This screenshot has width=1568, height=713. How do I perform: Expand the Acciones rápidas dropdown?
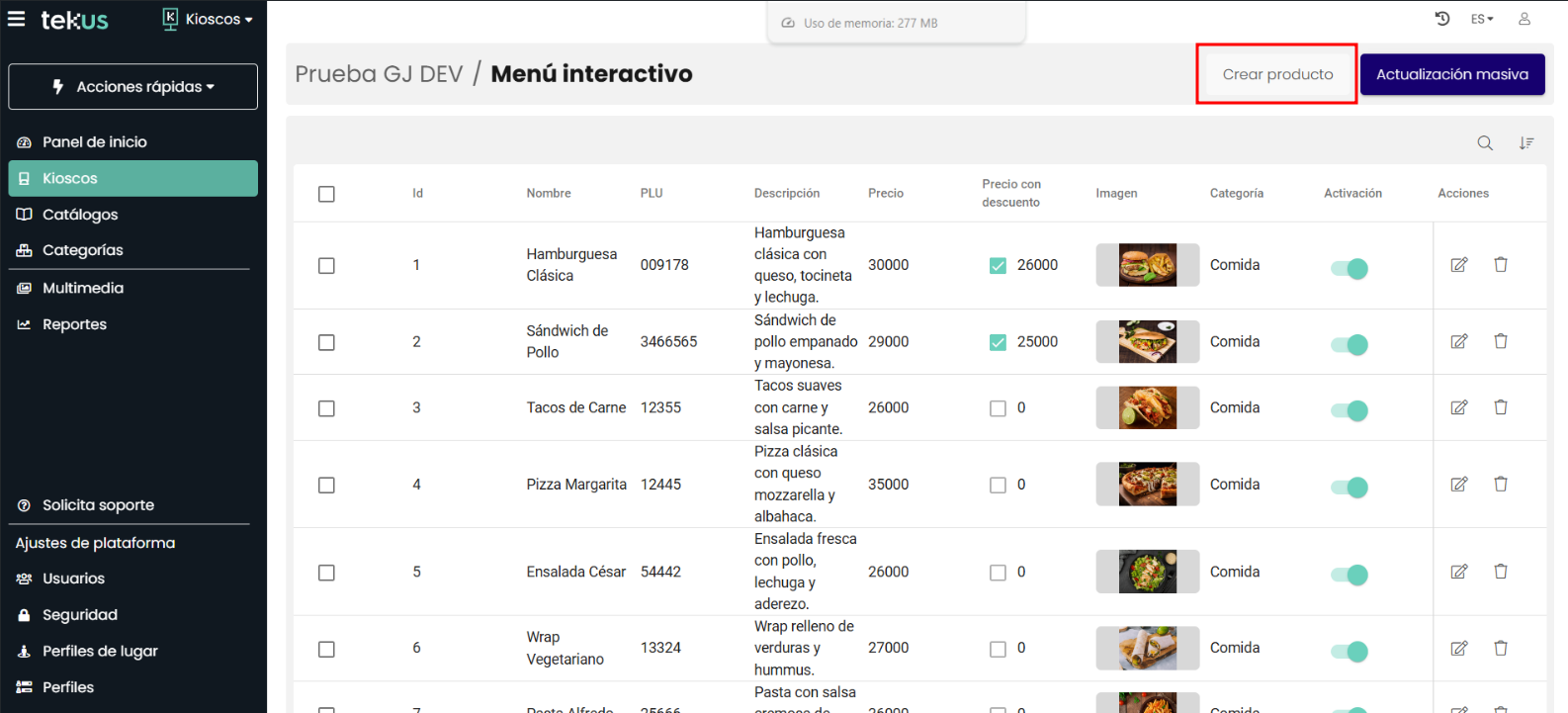[x=133, y=87]
